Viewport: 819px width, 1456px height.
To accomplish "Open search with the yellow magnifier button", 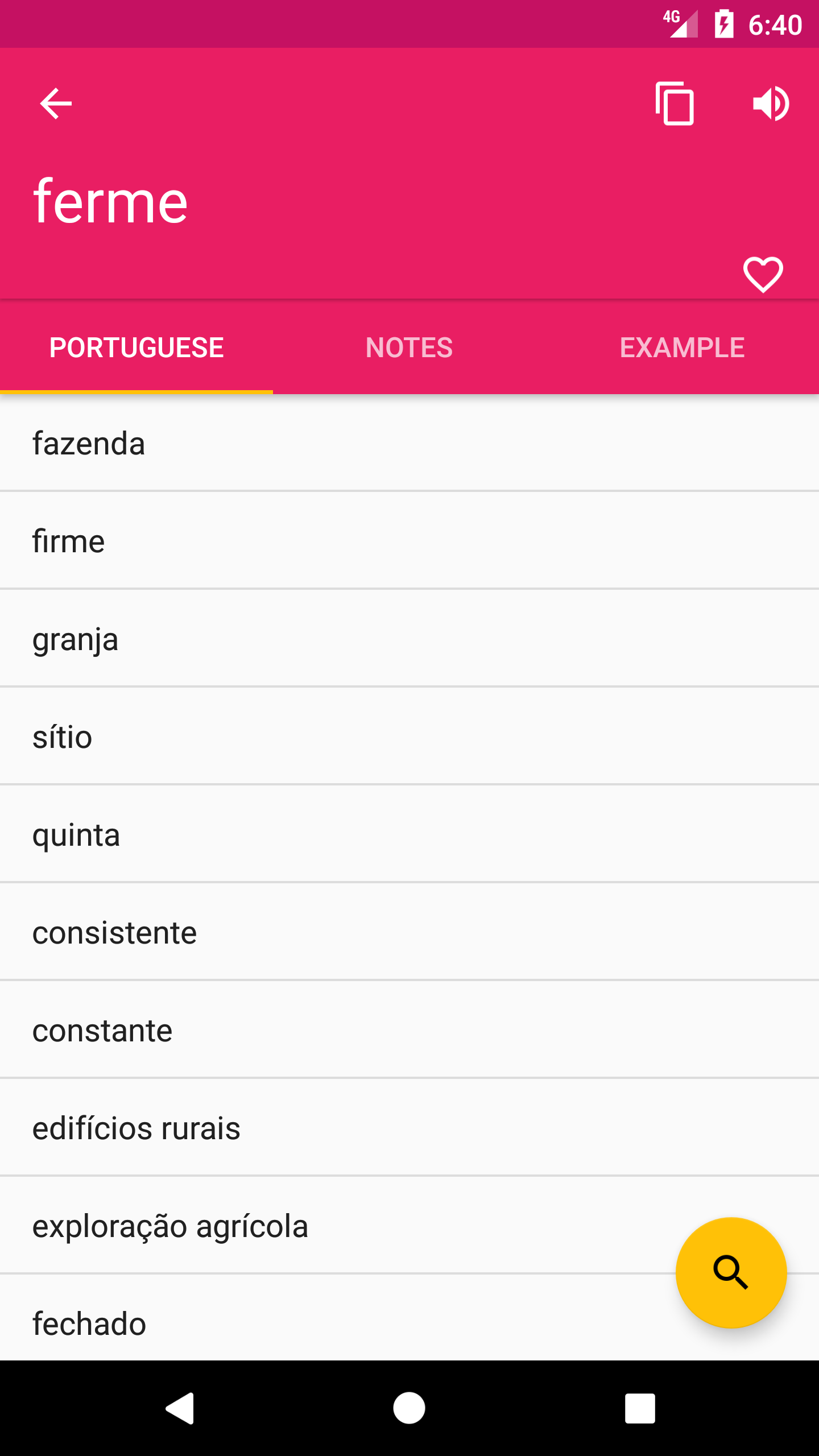I will click(x=731, y=1272).
